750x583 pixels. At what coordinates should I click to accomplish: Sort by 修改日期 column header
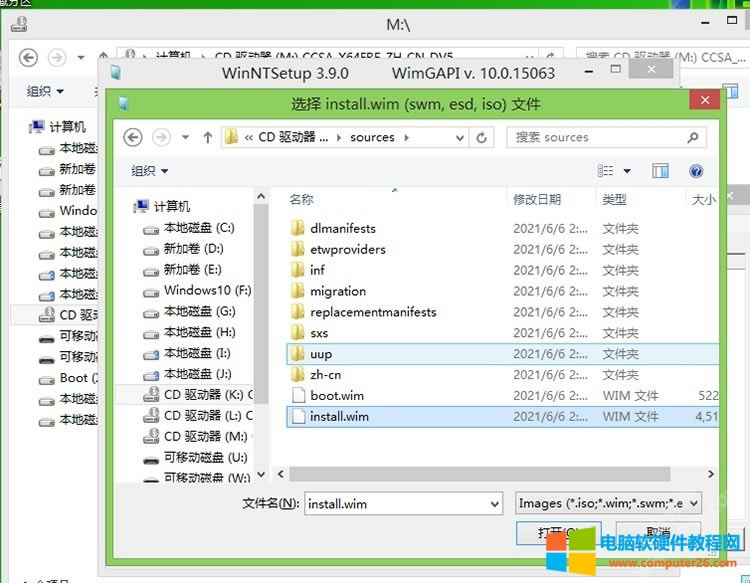click(x=537, y=199)
